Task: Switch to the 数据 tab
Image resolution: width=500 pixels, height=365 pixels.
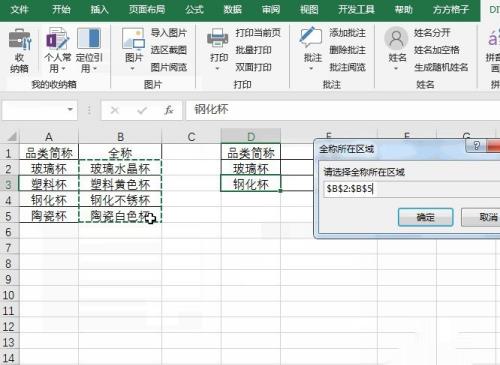Action: click(x=232, y=9)
